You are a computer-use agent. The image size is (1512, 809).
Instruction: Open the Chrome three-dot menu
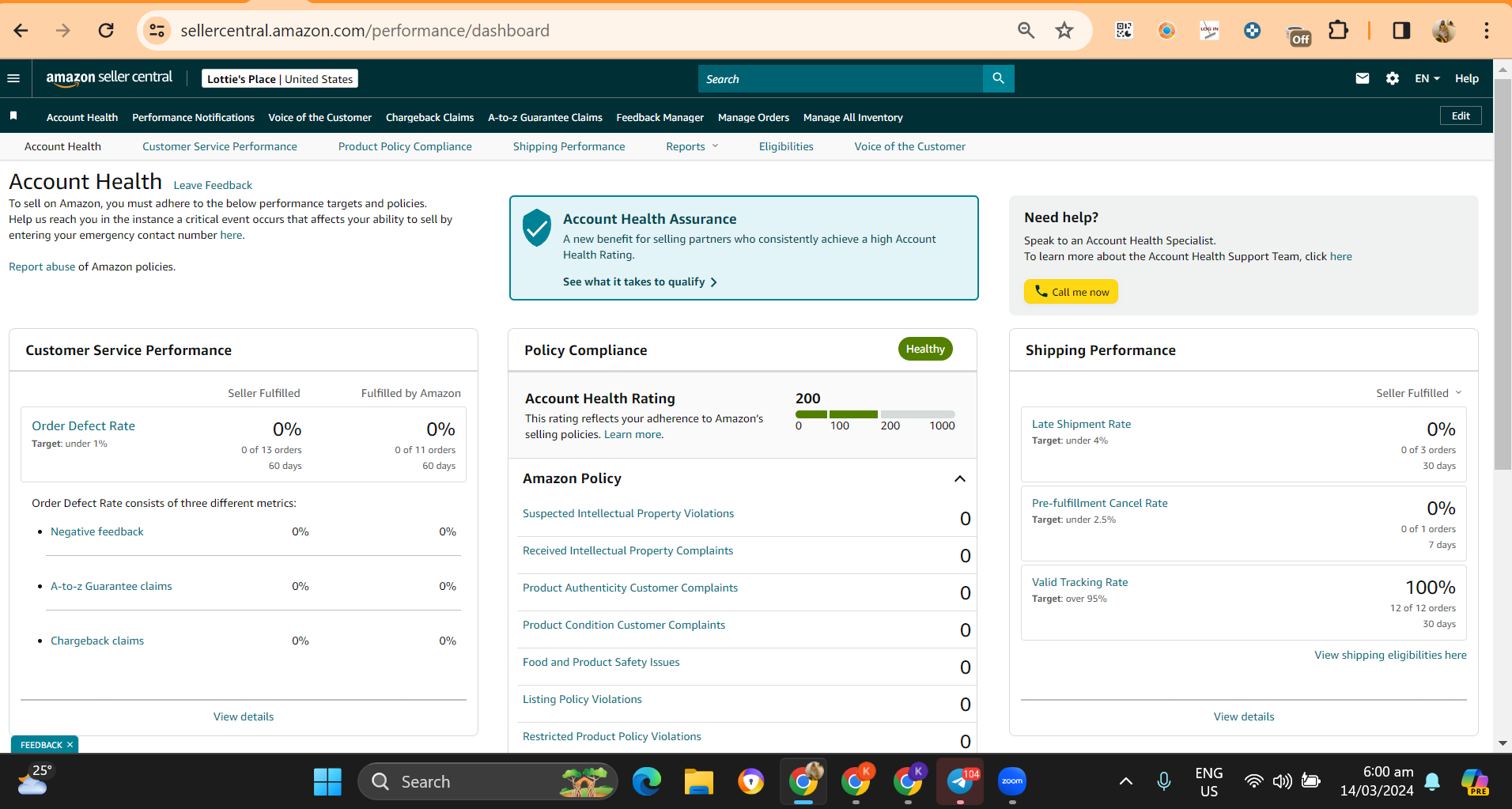(x=1487, y=31)
